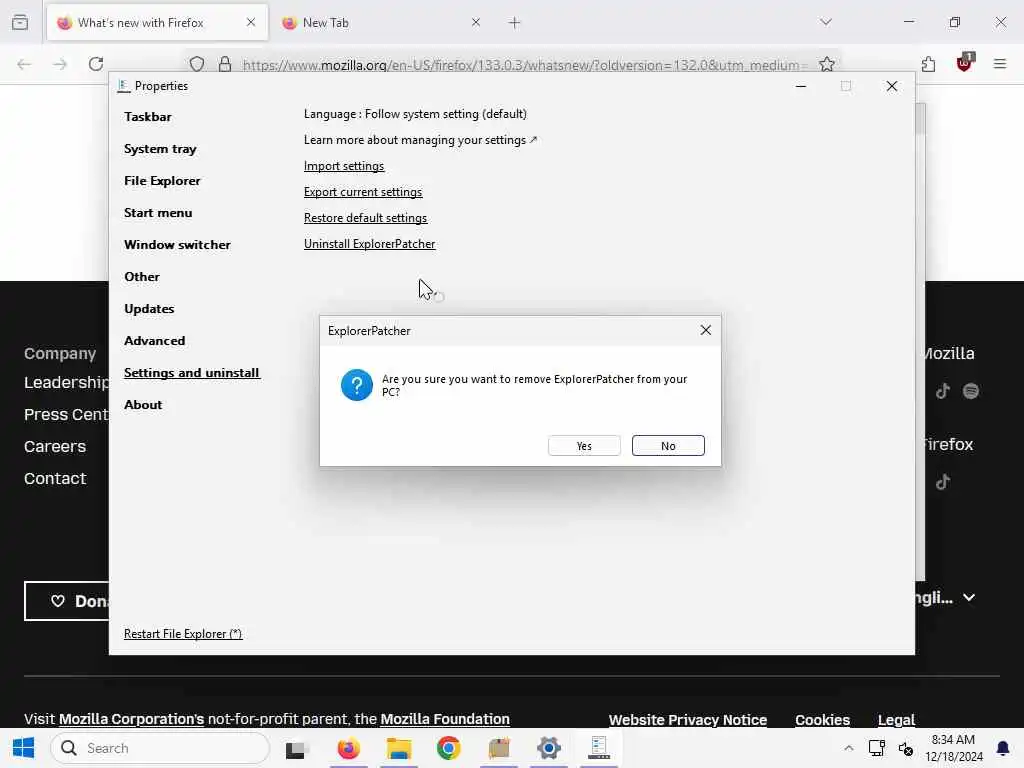The height and width of the screenshot is (768, 1024).
Task: Bookmark this page with star icon
Action: [827, 64]
